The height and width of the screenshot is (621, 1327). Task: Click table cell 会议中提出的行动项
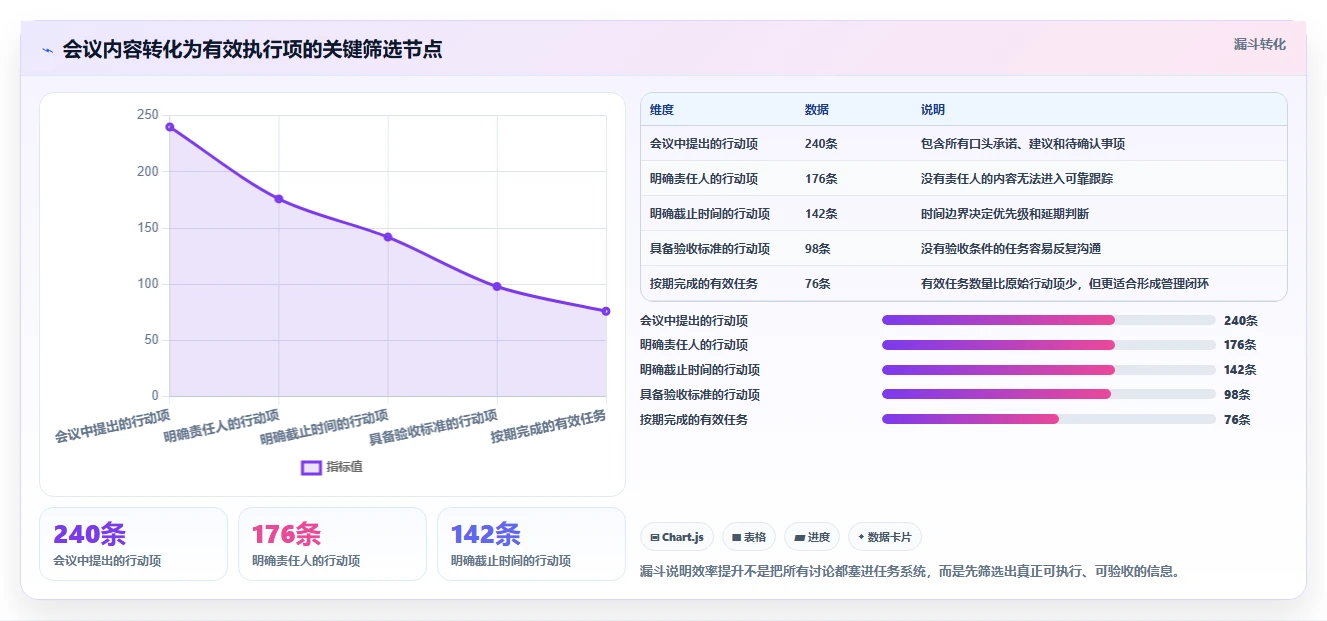point(704,144)
